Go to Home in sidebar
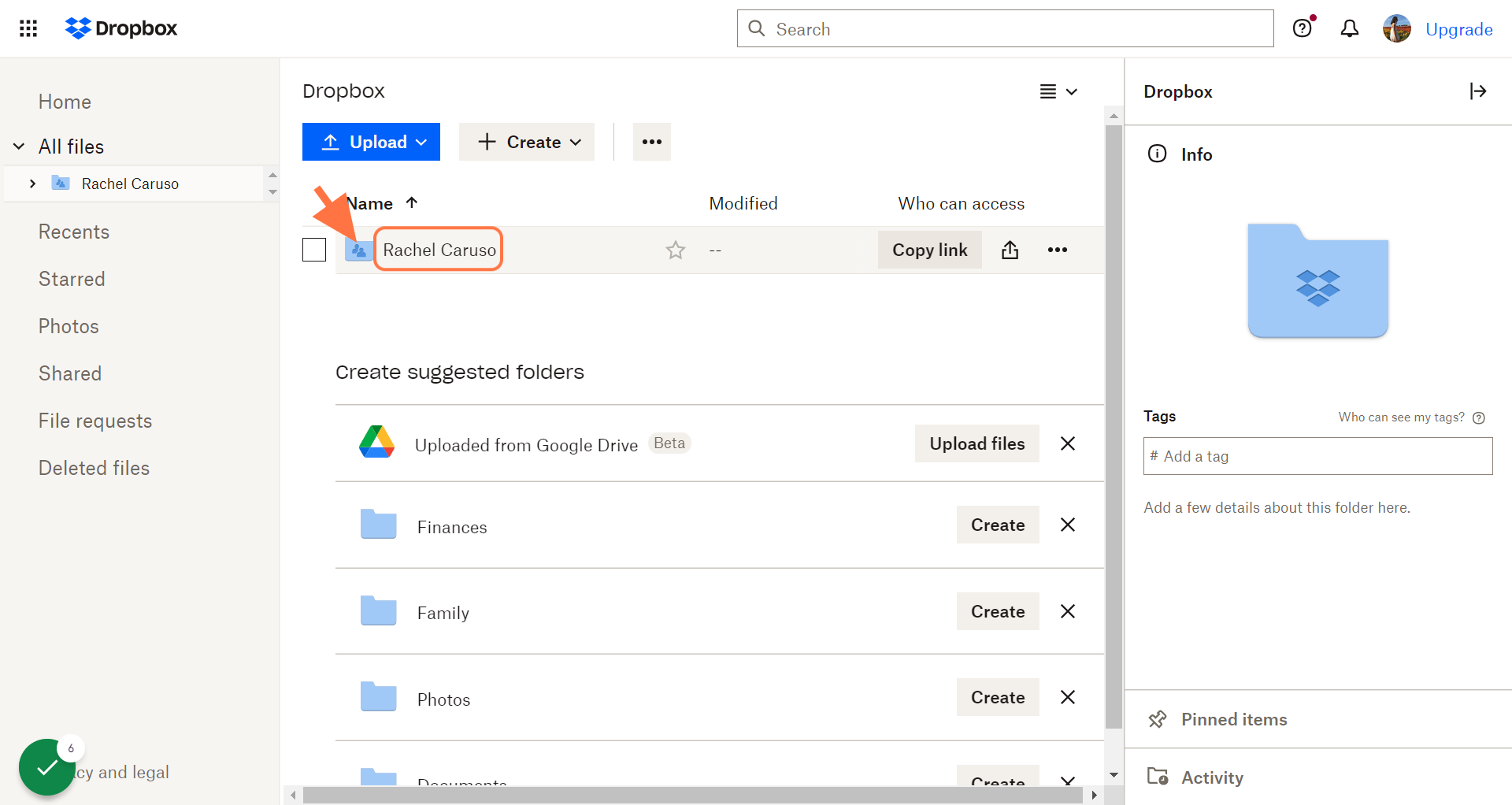 65,102
